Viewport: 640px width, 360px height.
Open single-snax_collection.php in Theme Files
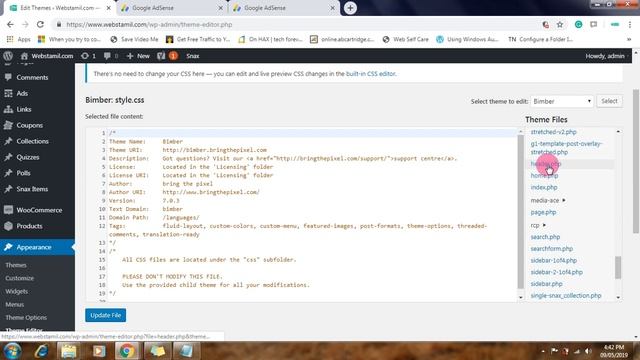point(566,296)
